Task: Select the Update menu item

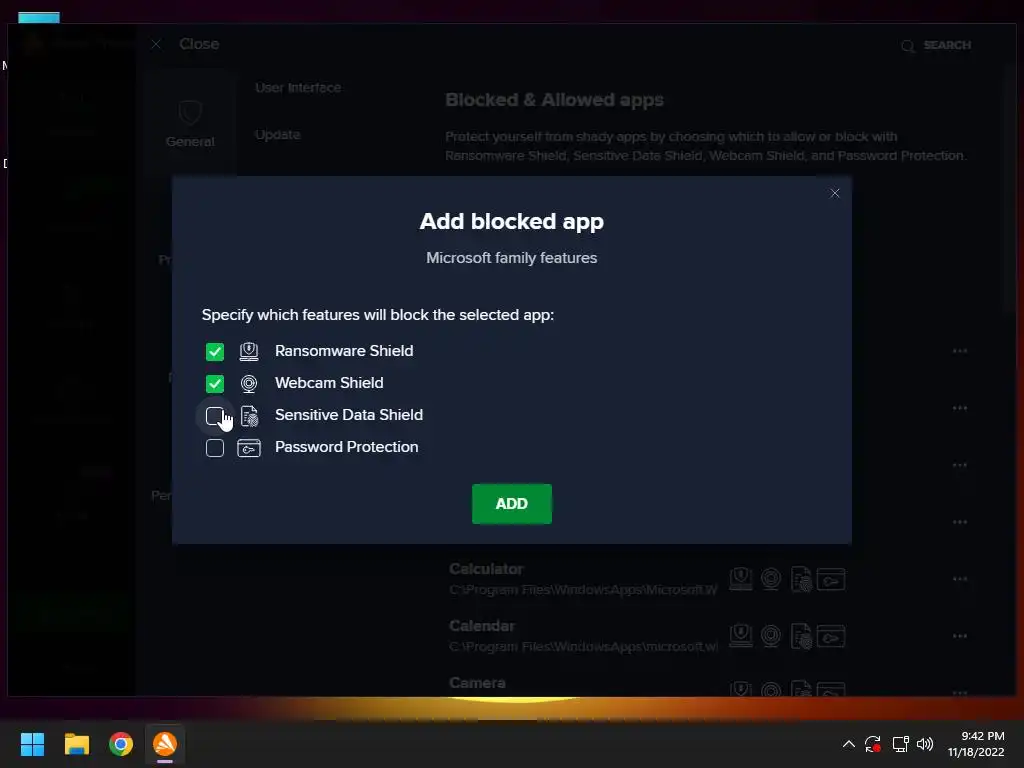Action: pyautogui.click(x=278, y=135)
